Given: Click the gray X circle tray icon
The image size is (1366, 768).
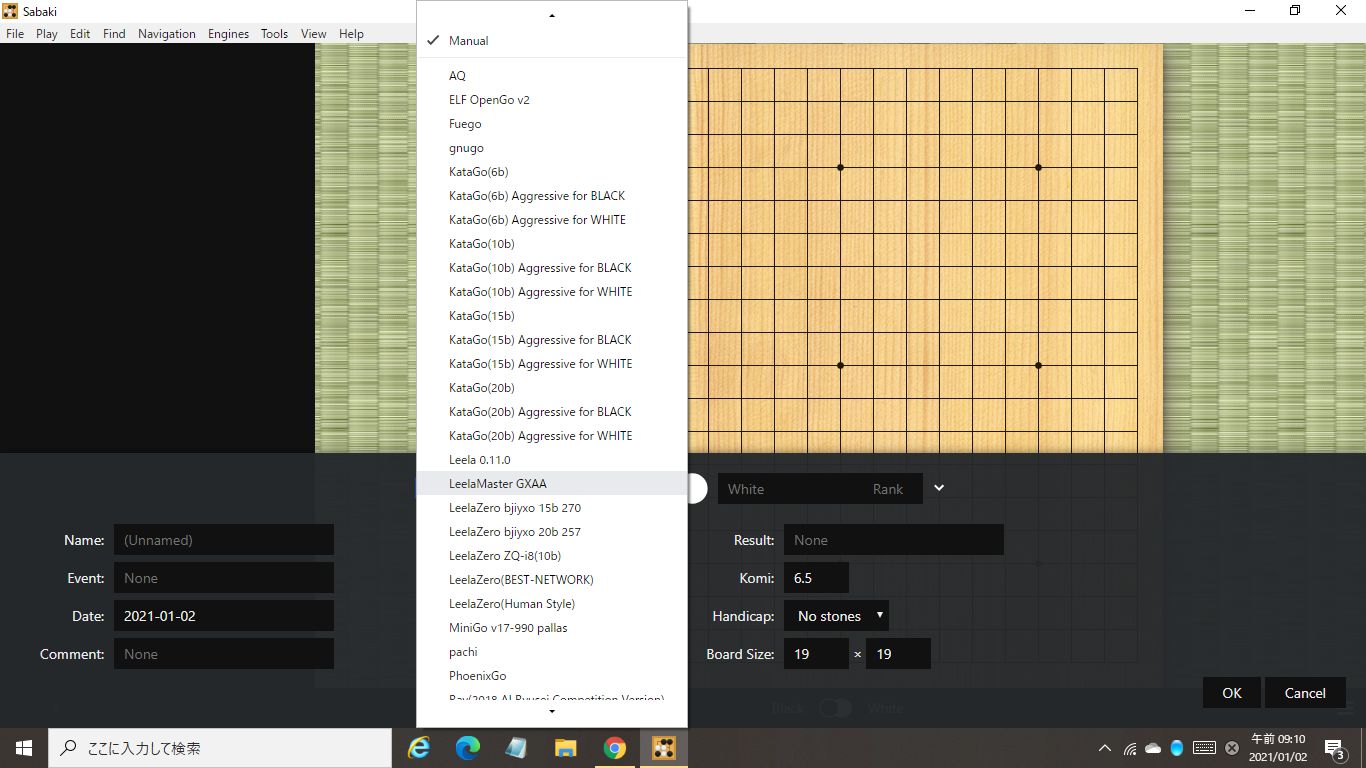Looking at the screenshot, I should pos(1232,748).
